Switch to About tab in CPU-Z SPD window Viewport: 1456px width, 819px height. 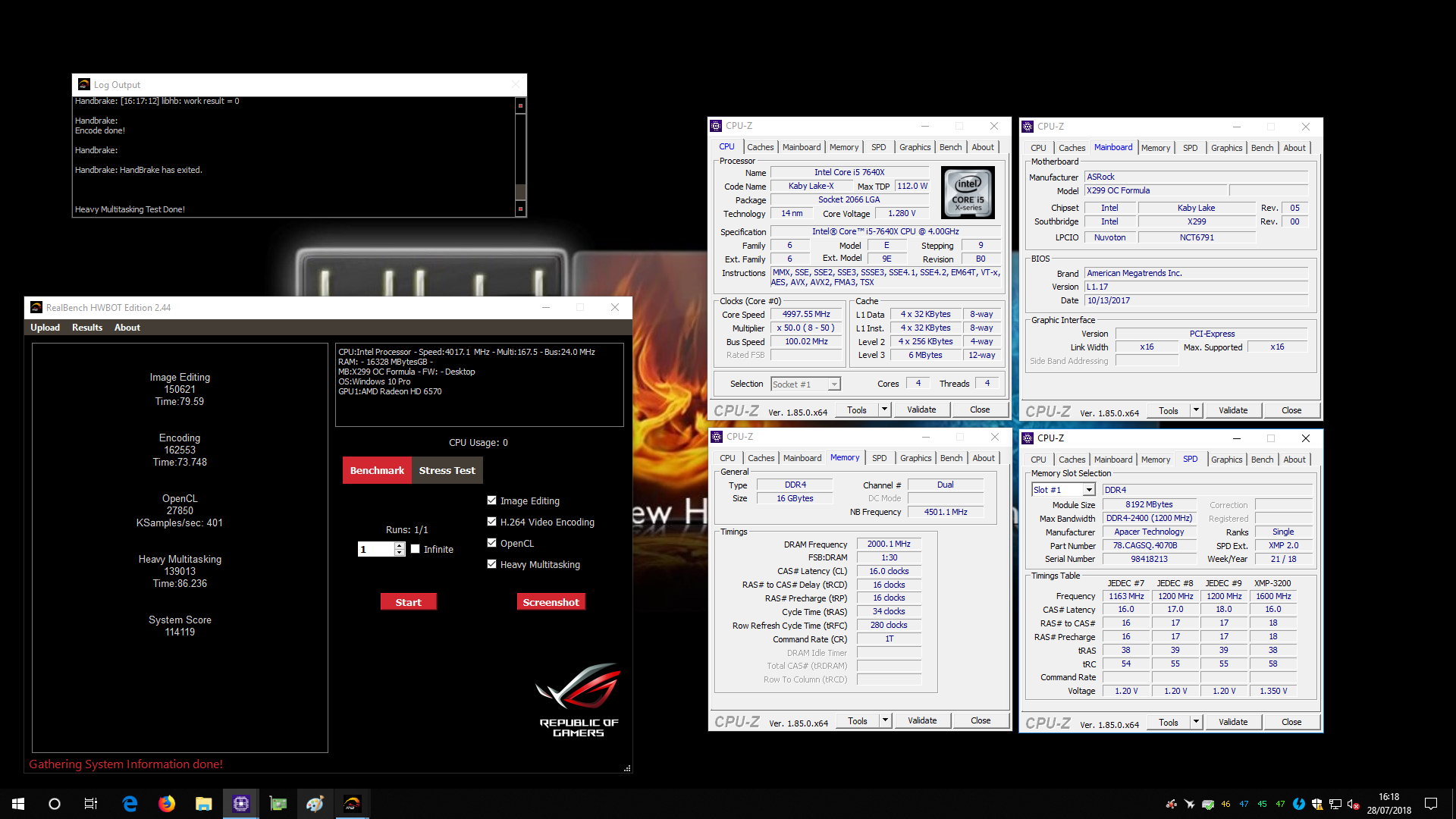point(1294,460)
